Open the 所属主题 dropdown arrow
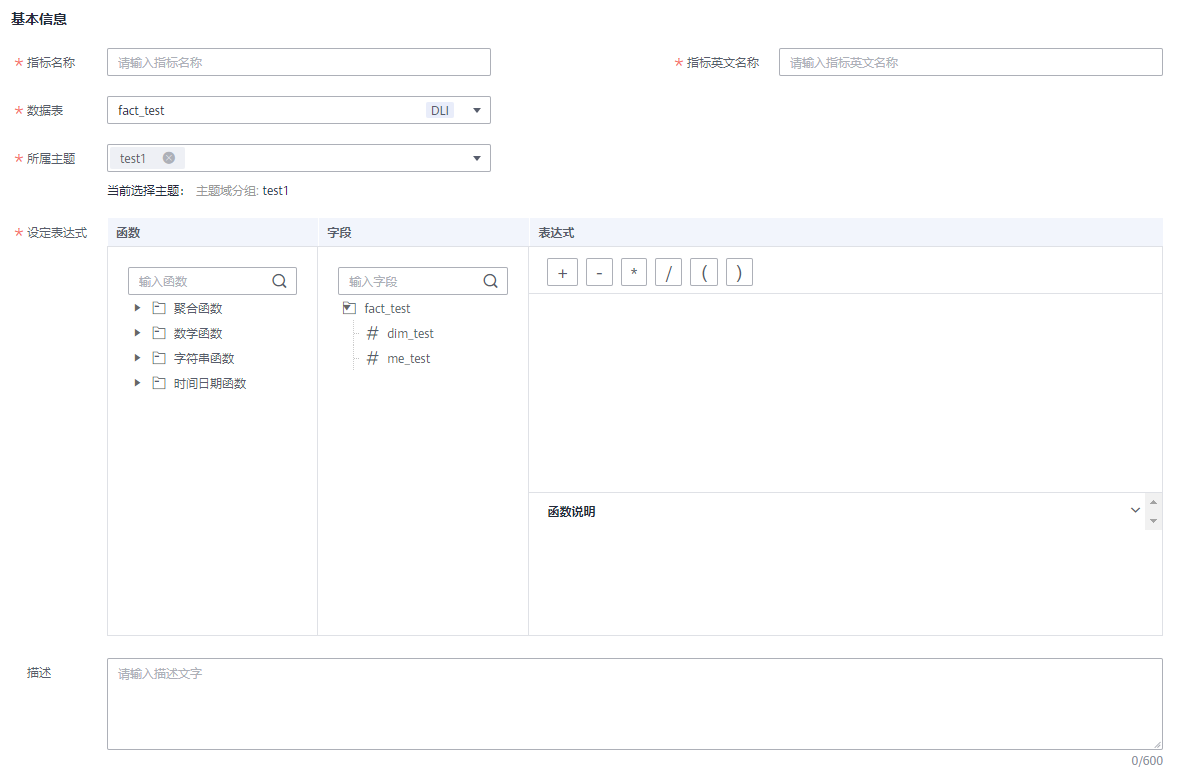Image resolution: width=1188 pixels, height=775 pixels. [476, 158]
